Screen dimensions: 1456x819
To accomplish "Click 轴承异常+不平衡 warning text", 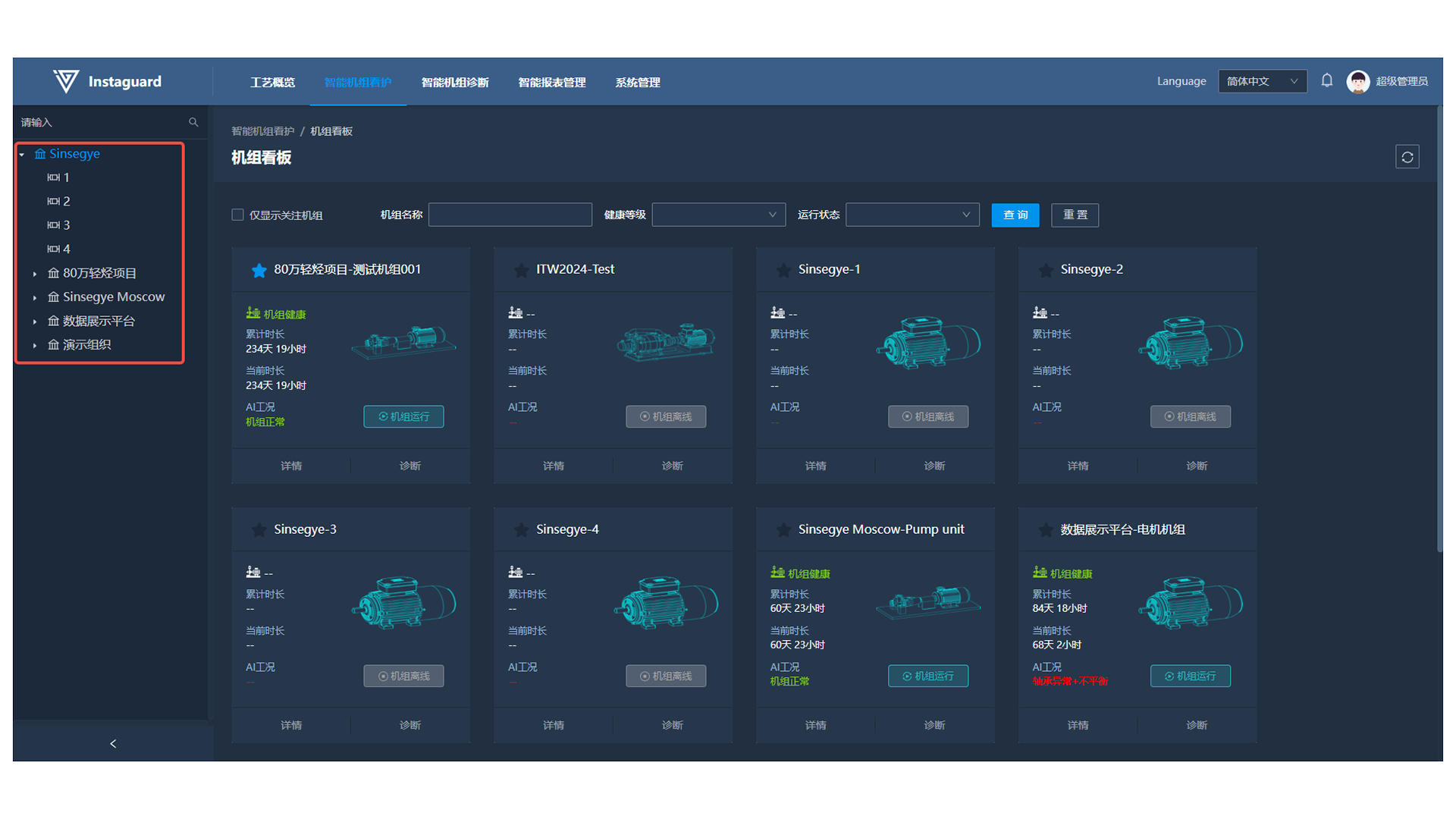I will pos(1070,681).
